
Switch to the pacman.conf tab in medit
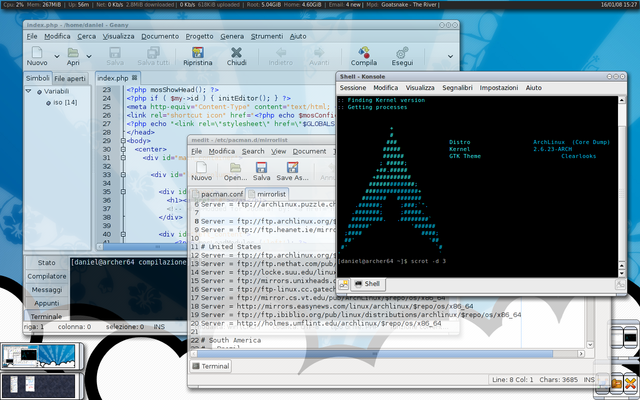218,194
